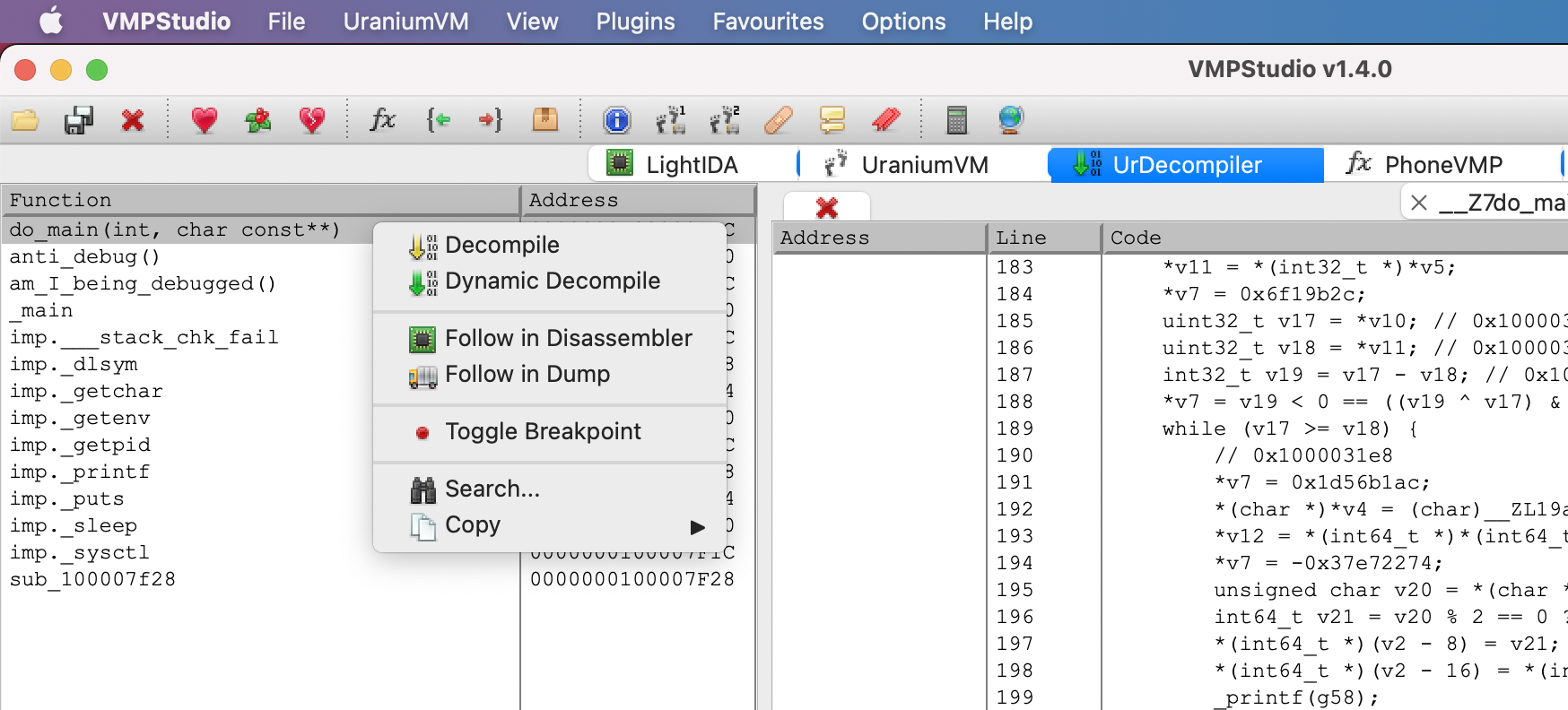The image size is (1568, 710).
Task: Select the anti_debug() function row
Action: click(85, 256)
